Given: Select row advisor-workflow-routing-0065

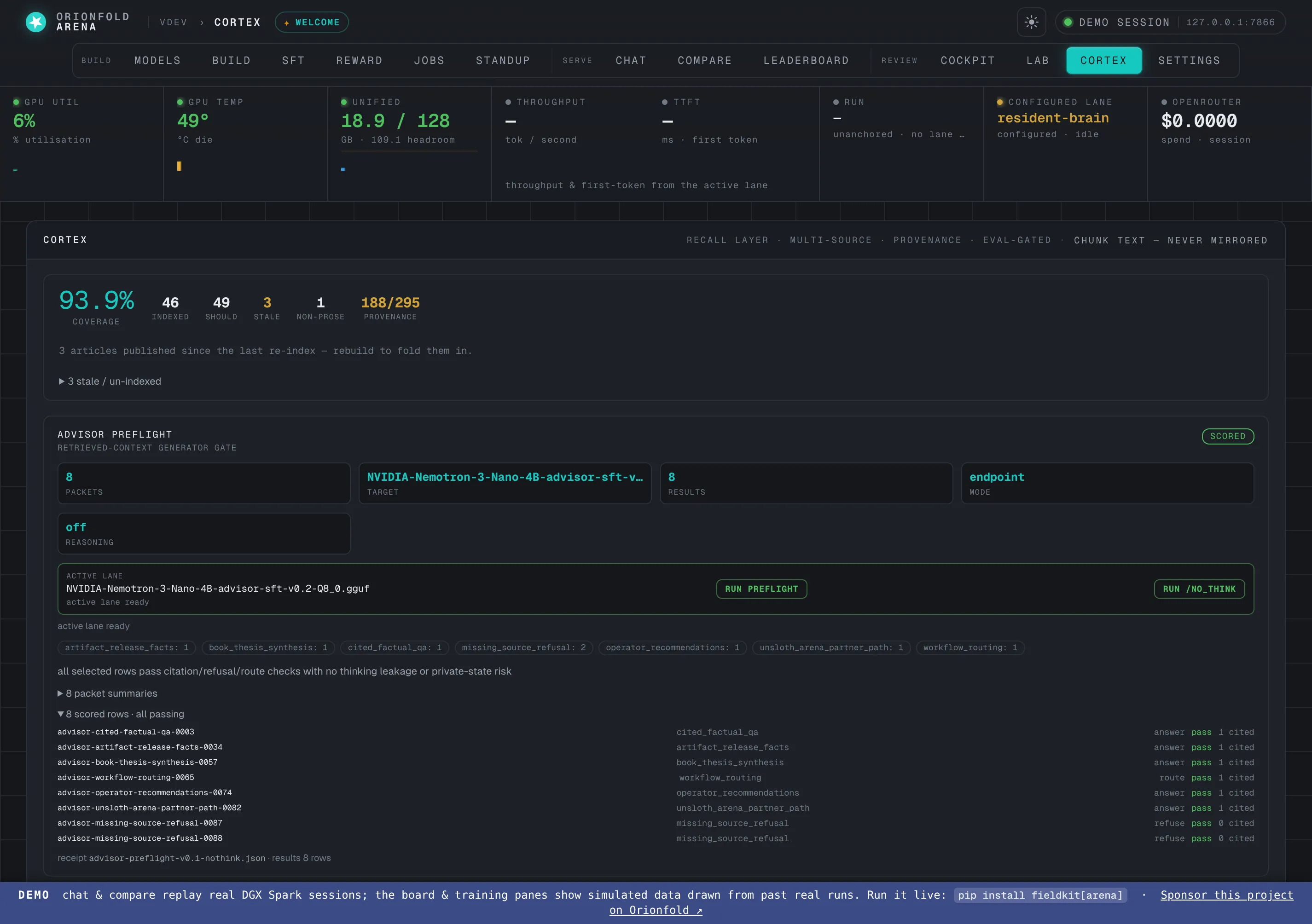Looking at the screenshot, I should pos(656,777).
